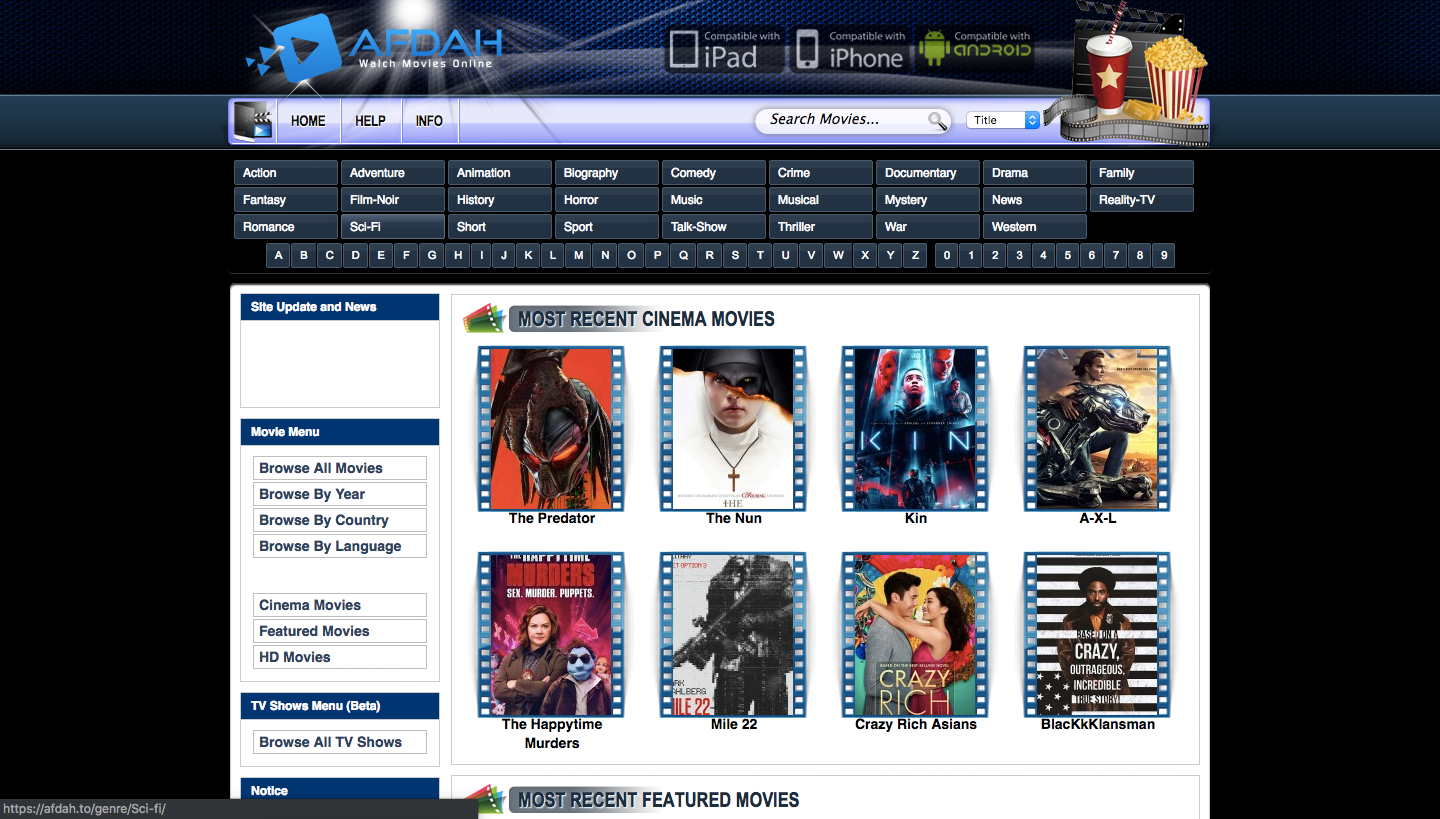
Task: Open Browse By Language link
Action: [340, 546]
